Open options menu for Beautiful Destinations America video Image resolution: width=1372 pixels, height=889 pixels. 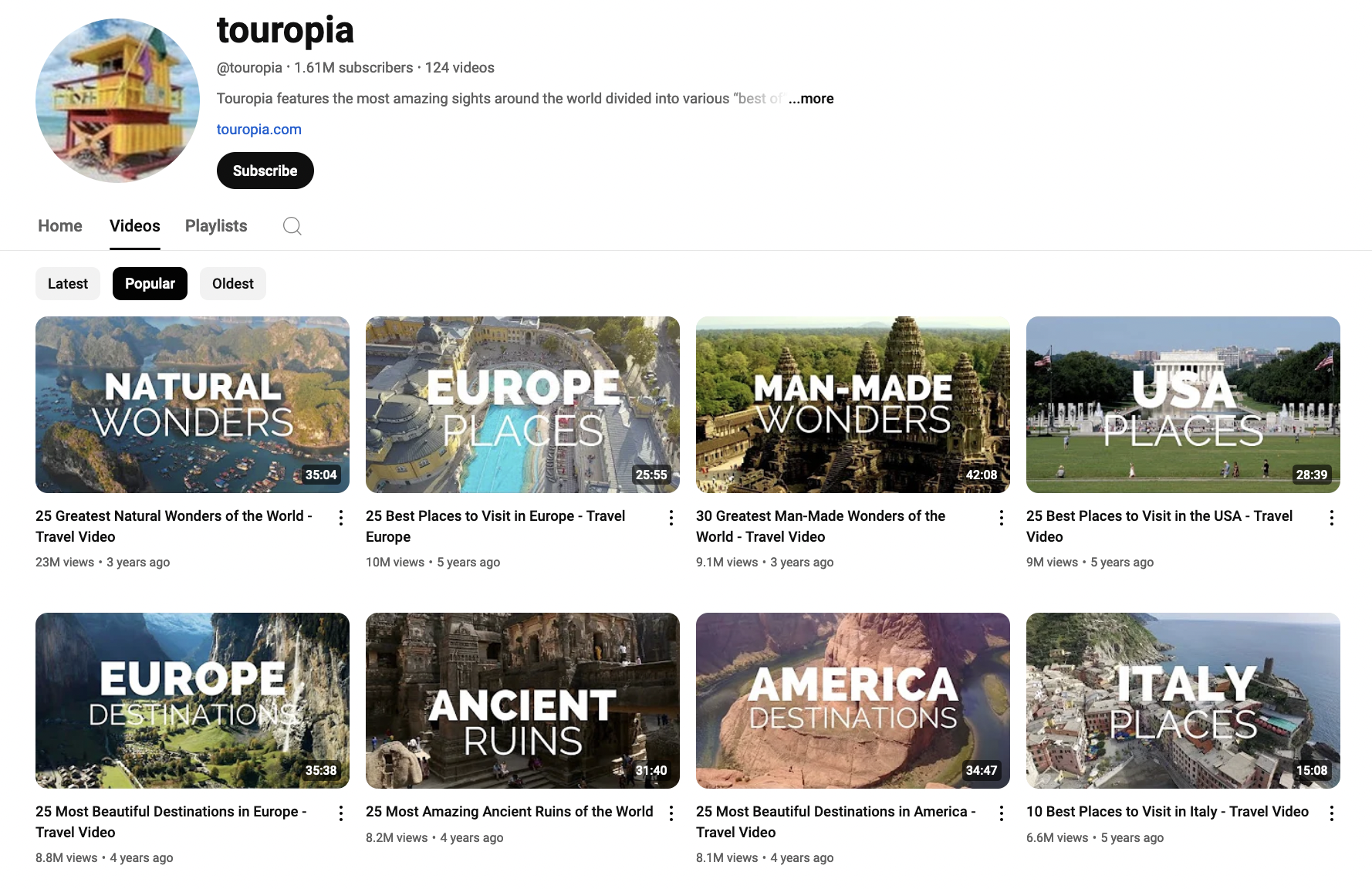coord(1002,813)
